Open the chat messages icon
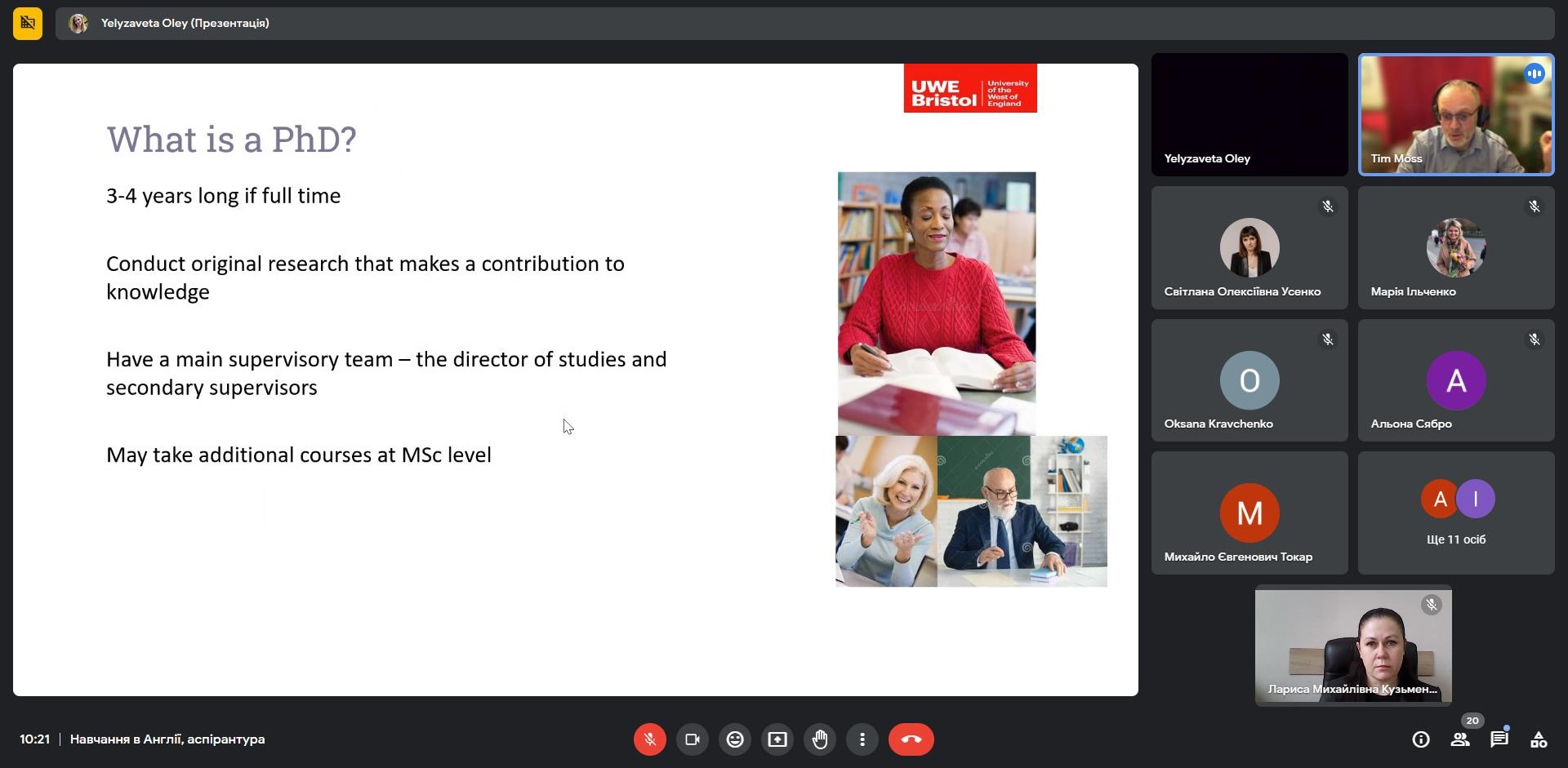This screenshot has width=1568, height=768. (1499, 739)
